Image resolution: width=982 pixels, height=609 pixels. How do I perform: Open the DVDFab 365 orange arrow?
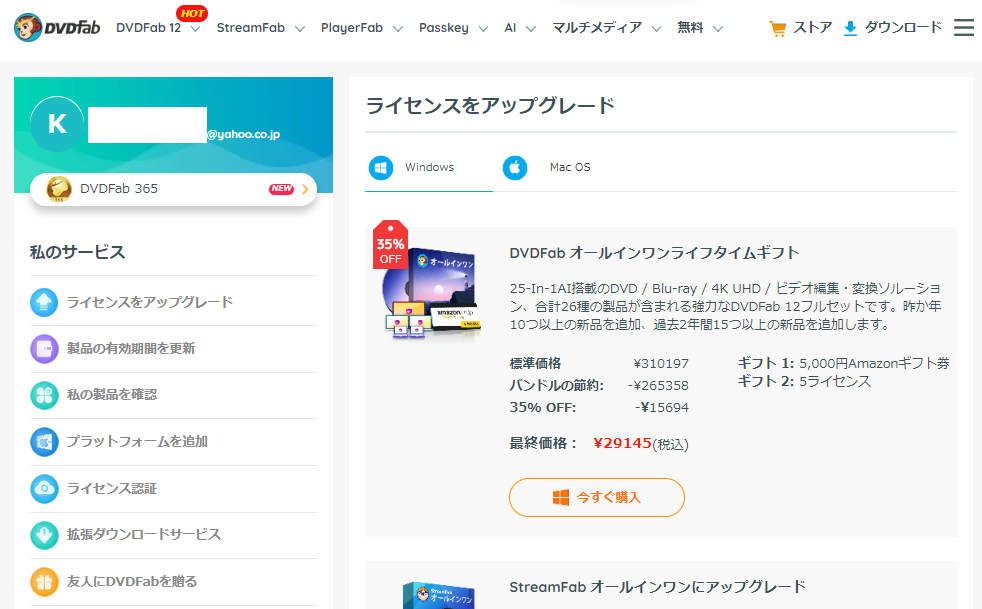[305, 189]
